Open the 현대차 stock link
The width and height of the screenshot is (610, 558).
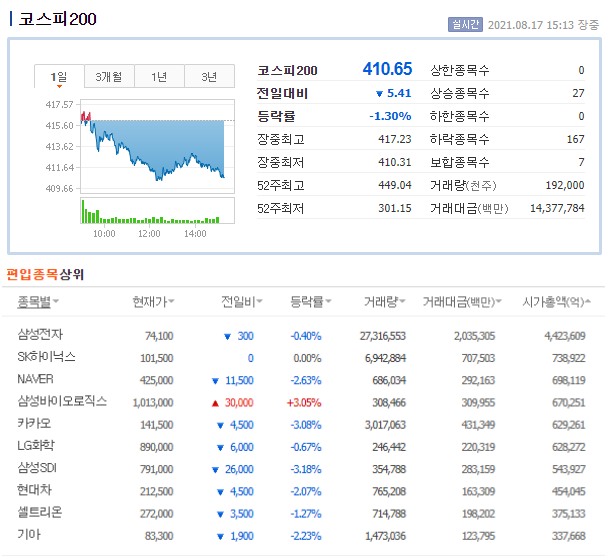click(x=34, y=490)
